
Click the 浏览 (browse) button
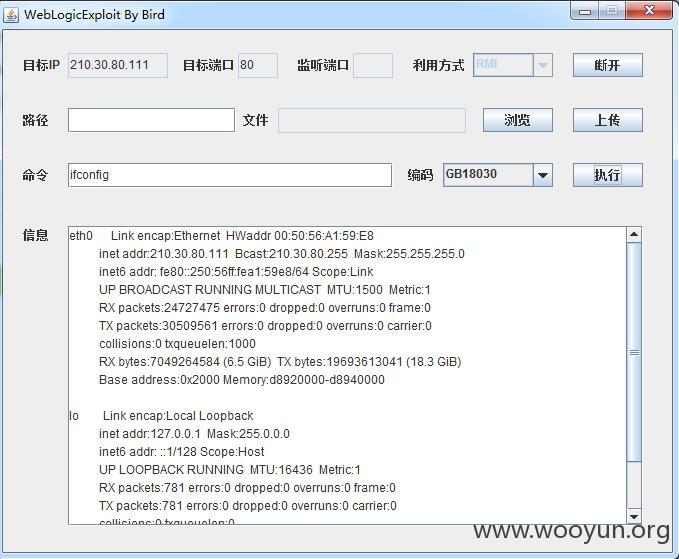[x=517, y=120]
